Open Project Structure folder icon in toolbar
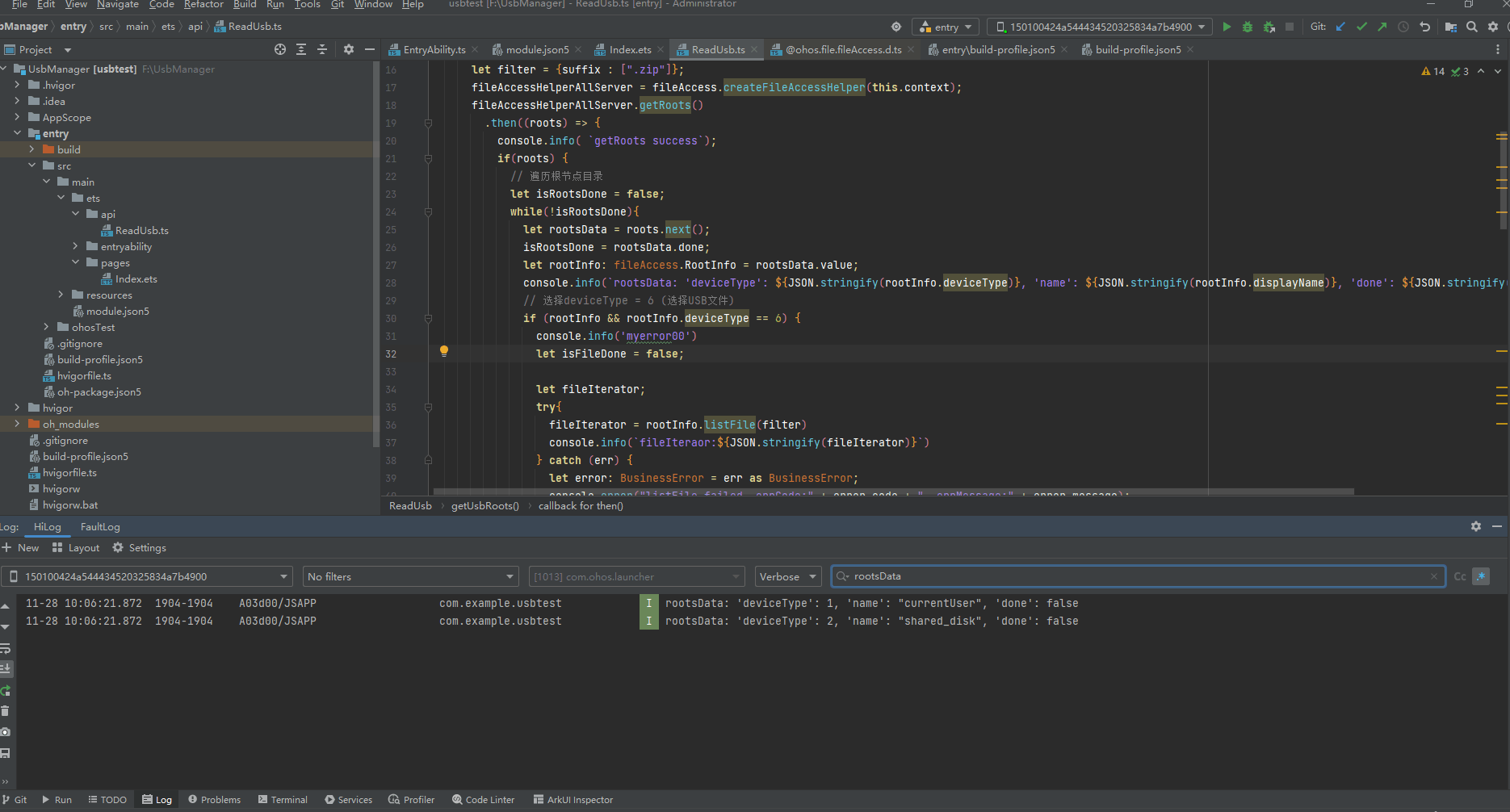The image size is (1510, 812). (1451, 27)
